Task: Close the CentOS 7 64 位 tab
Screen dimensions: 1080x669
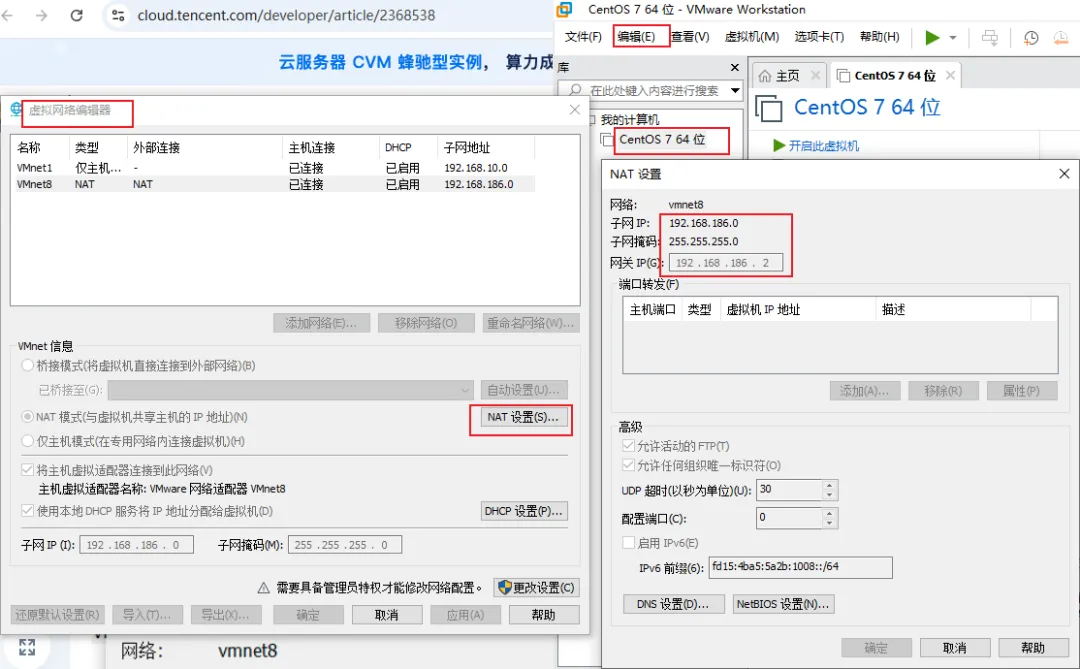Action: point(951,75)
